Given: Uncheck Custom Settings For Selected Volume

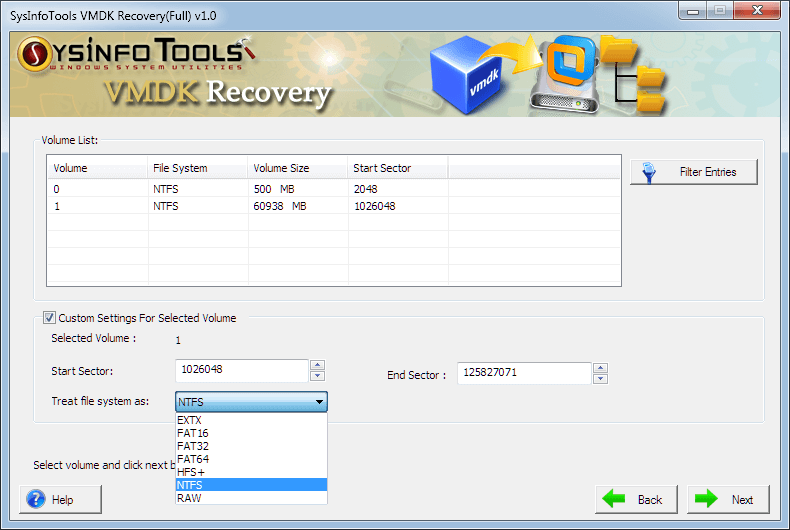Looking at the screenshot, I should pyautogui.click(x=49, y=318).
